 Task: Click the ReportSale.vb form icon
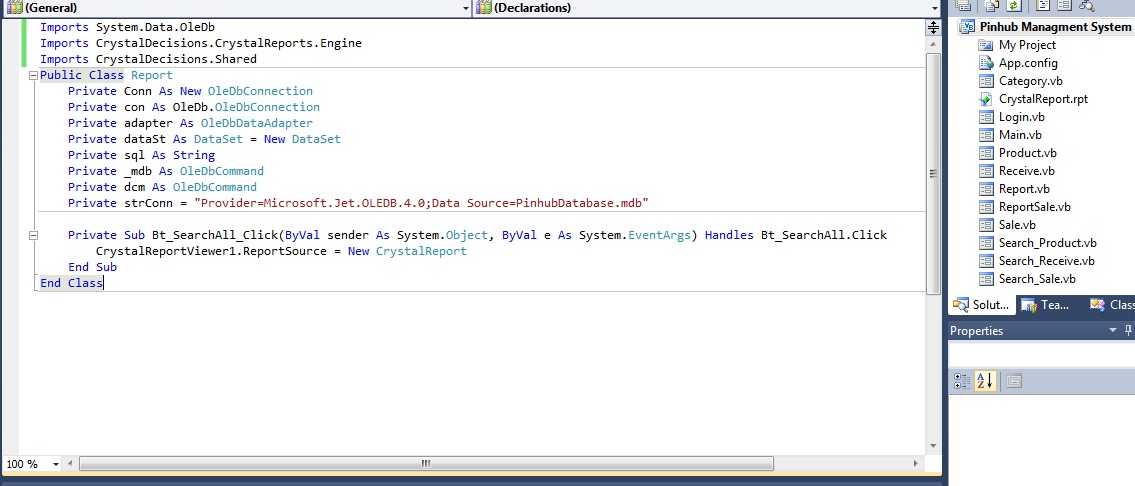point(985,207)
